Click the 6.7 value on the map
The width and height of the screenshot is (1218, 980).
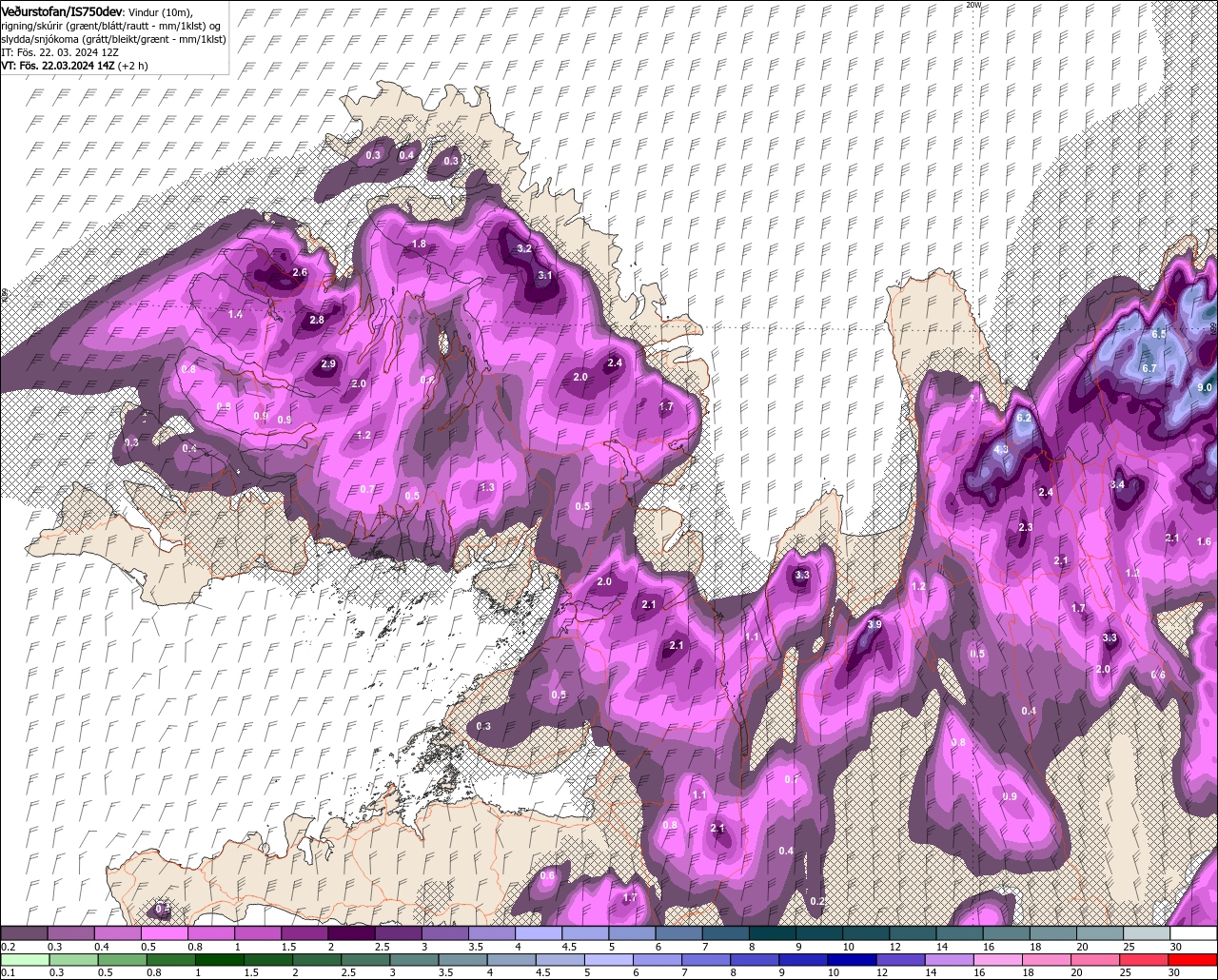pos(1149,368)
